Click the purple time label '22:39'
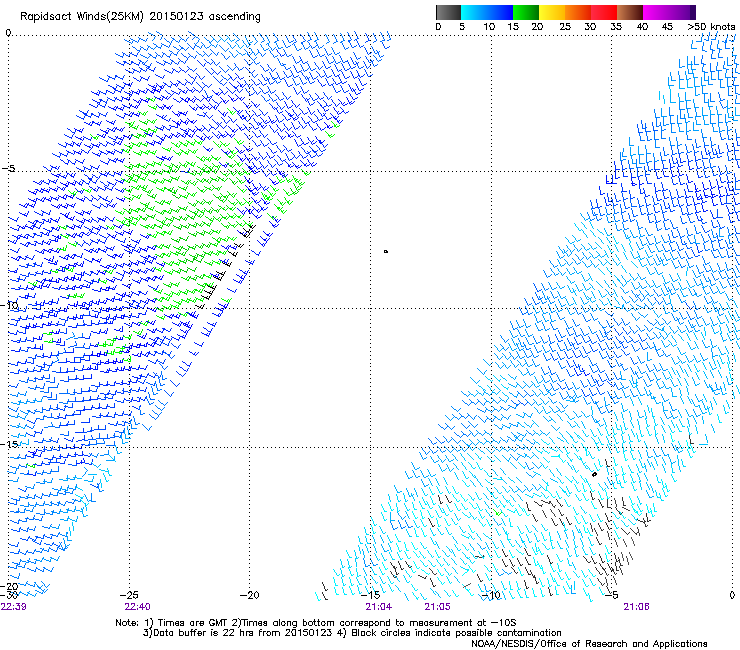This screenshot has height=650, width=740. coord(13,607)
